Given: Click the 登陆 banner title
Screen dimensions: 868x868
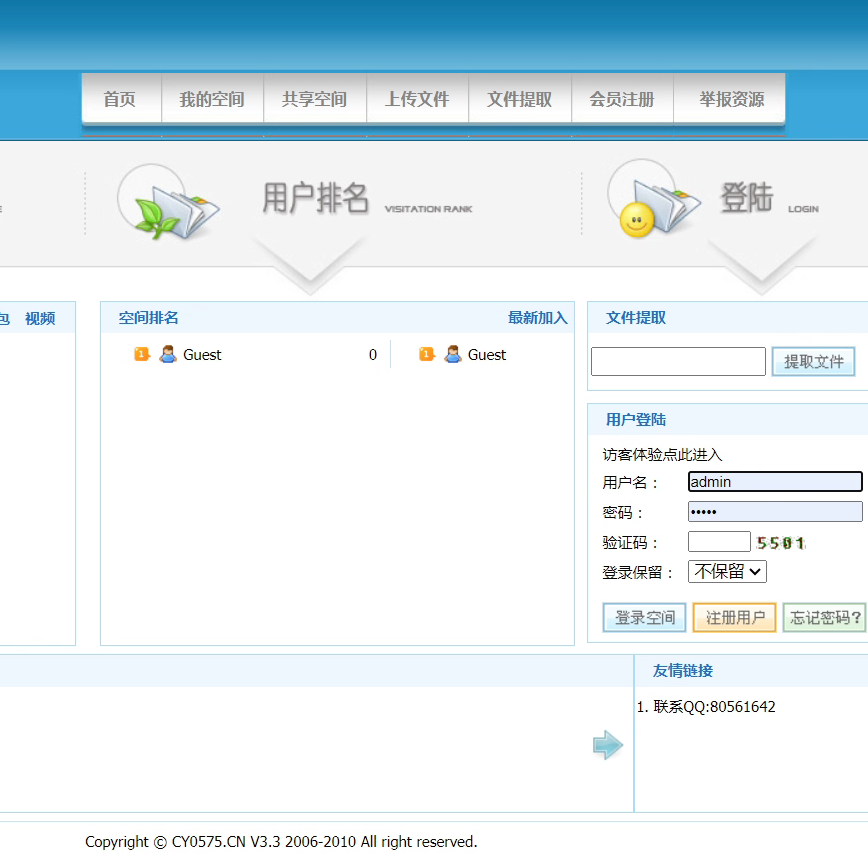Looking at the screenshot, I should (x=746, y=198).
